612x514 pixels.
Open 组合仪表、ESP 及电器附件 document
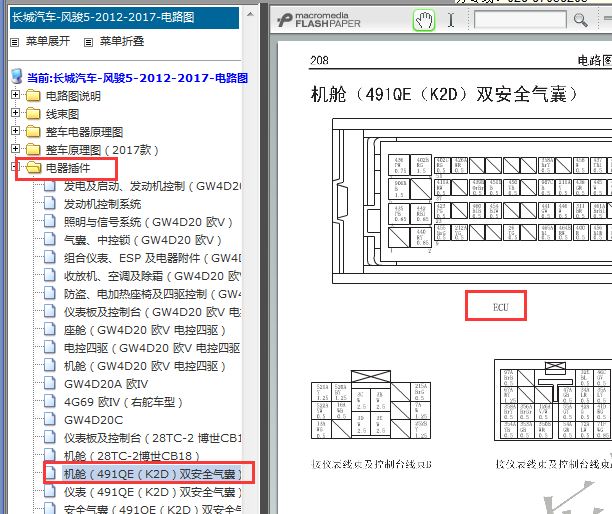point(153,258)
